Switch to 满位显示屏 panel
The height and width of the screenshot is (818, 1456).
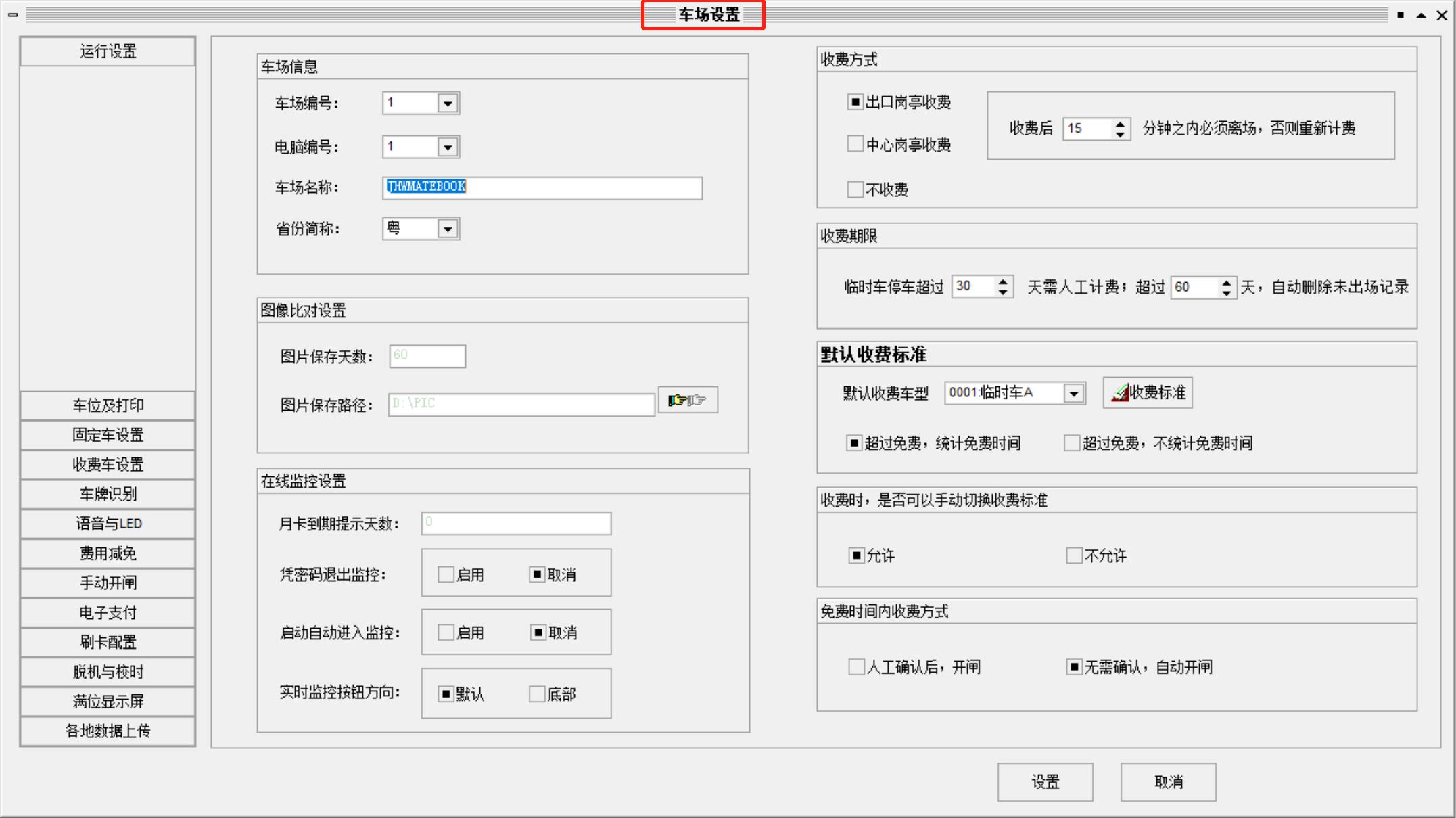pos(107,702)
